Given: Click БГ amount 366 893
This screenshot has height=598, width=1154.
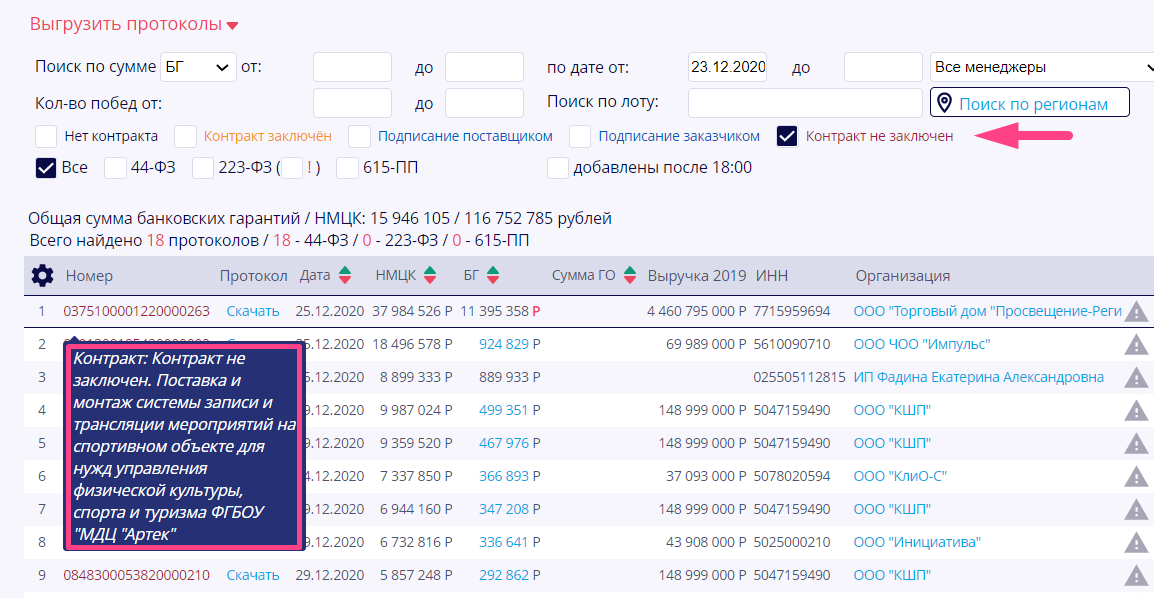Looking at the screenshot, I should (503, 477).
